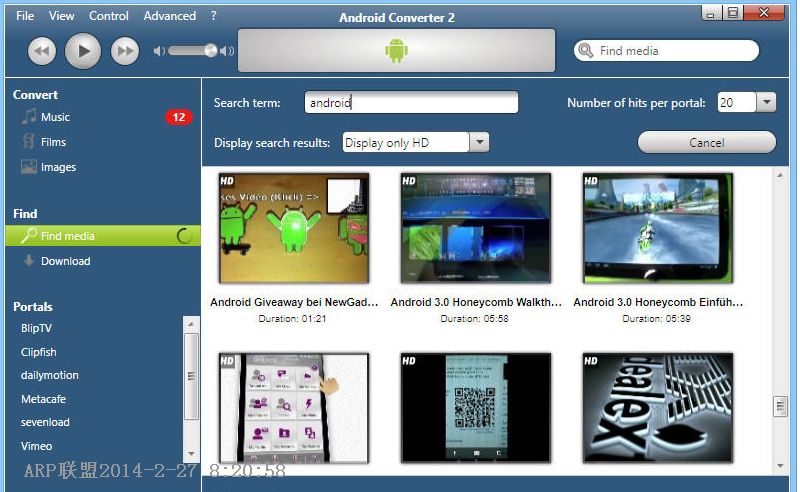Select the Clipfish portal
800x492 pixels.
[39, 352]
